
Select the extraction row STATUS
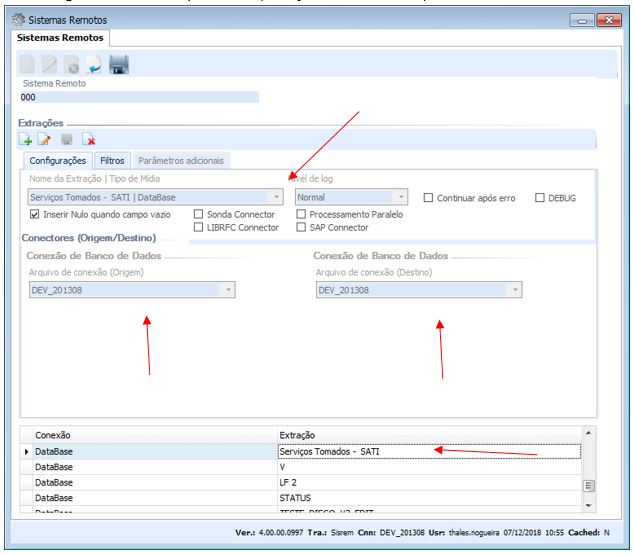click(429, 498)
